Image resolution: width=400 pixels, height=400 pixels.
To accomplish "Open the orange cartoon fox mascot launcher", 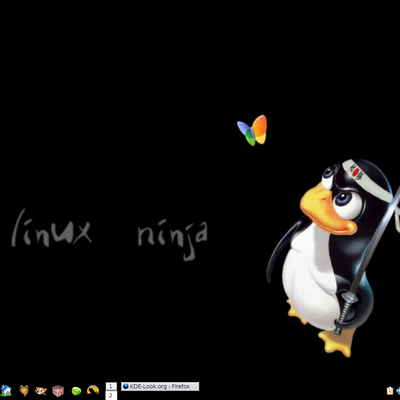I will pos(41,390).
